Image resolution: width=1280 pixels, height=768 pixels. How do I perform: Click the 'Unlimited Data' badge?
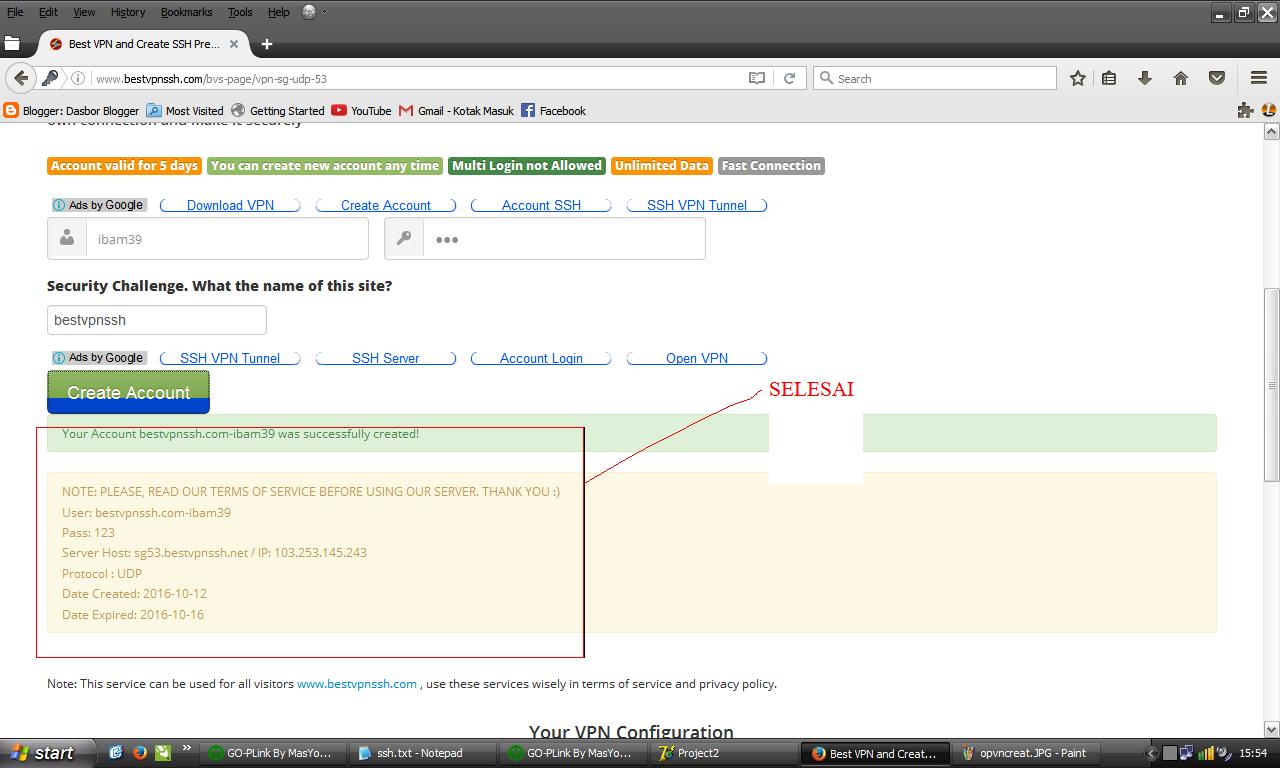(661, 166)
